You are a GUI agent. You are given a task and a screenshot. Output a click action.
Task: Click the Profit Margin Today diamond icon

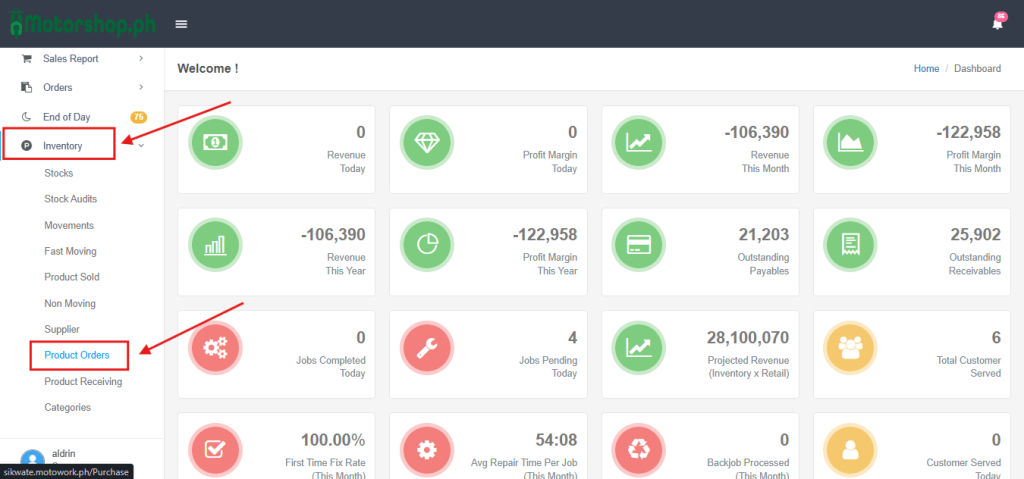tap(426, 142)
